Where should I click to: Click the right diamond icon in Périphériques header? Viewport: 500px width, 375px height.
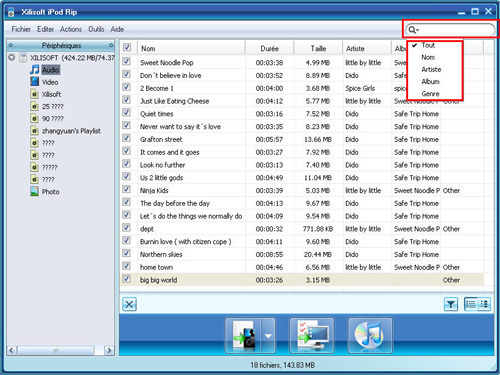[111, 45]
